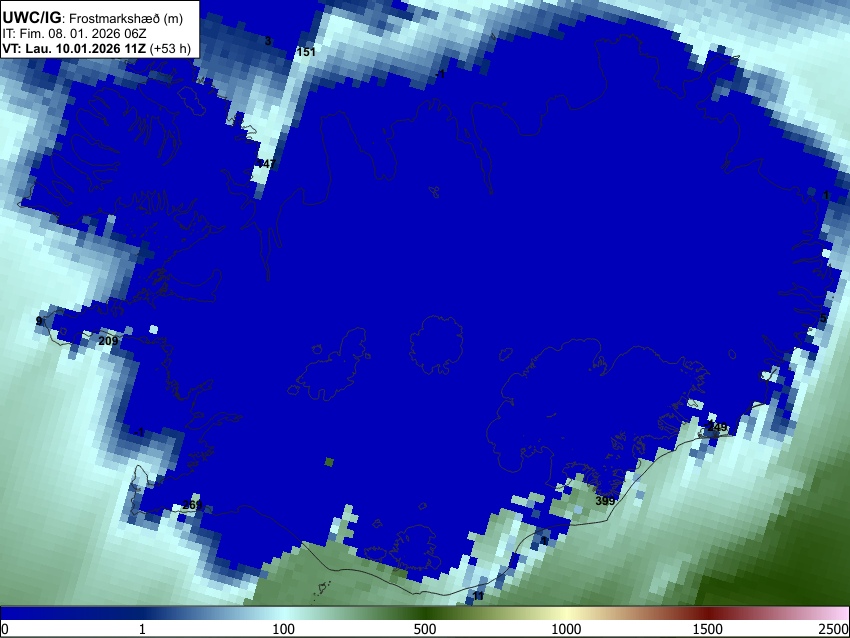This screenshot has width=850, height=638.
Task: Click the '(+53 h)' forecast offset text
Action: point(170,48)
